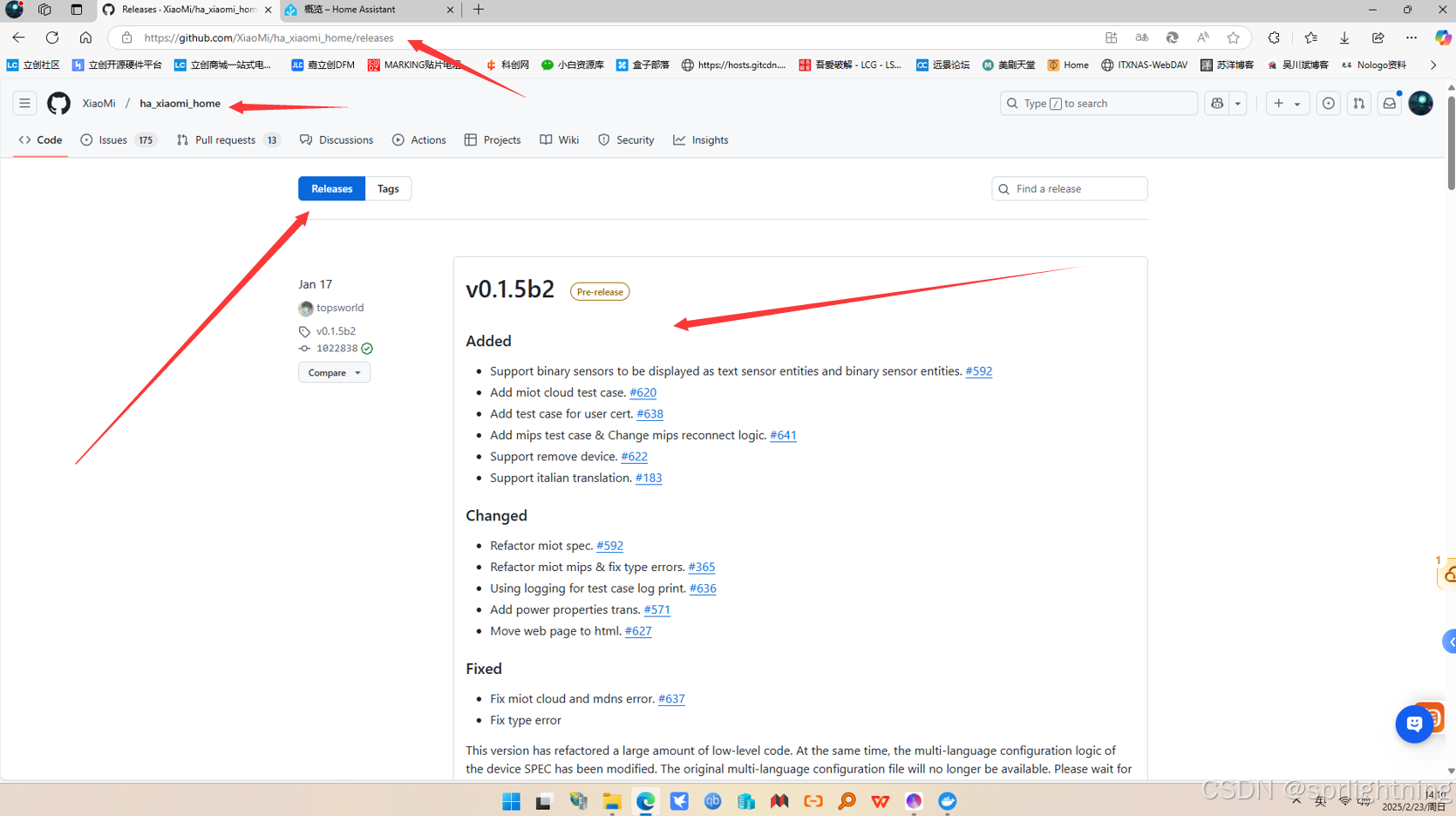Open the issues icon in header

1328,103
